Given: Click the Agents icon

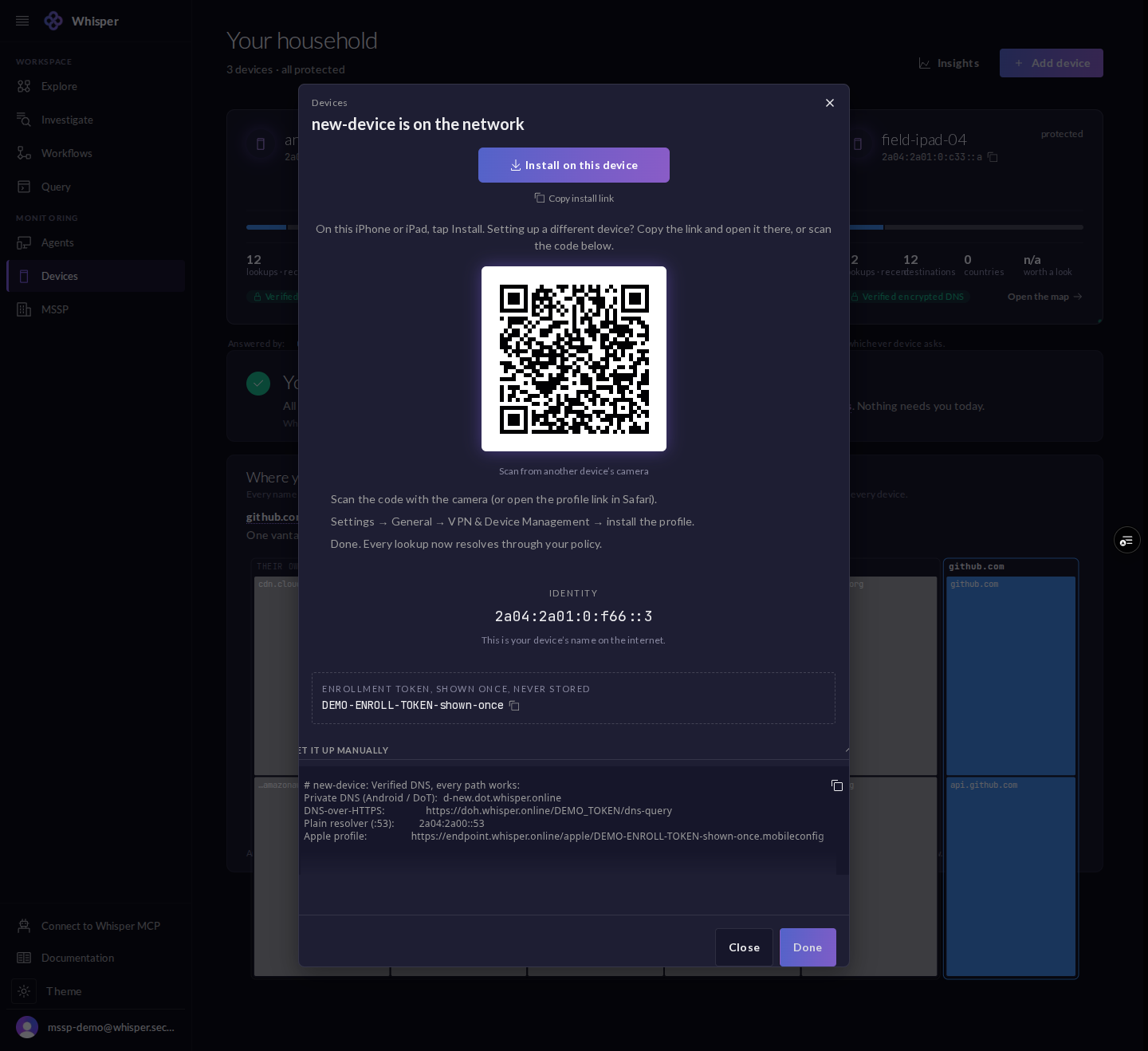Looking at the screenshot, I should (x=24, y=242).
